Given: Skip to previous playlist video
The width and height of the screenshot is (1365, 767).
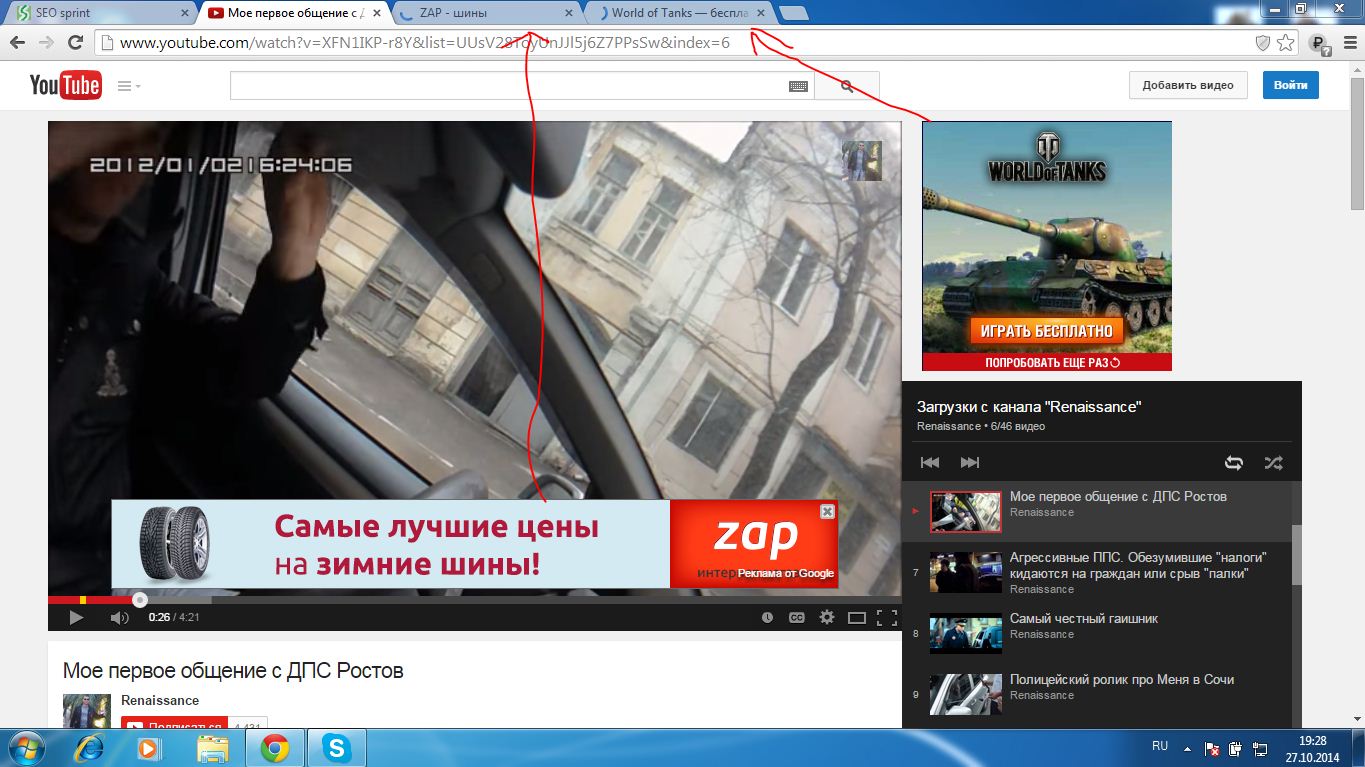Looking at the screenshot, I should [930, 462].
